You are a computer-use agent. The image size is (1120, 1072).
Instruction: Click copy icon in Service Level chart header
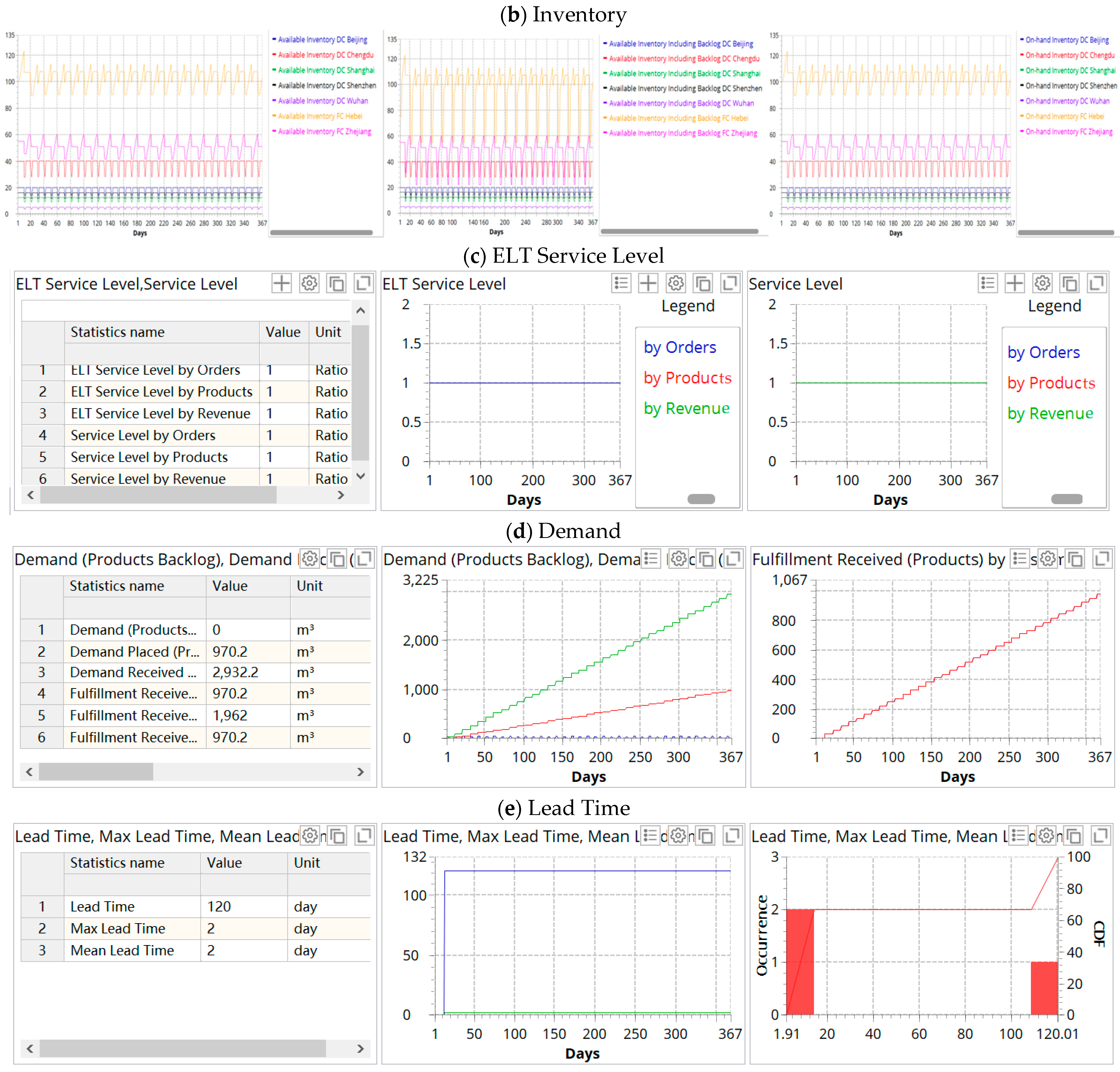click(1069, 283)
